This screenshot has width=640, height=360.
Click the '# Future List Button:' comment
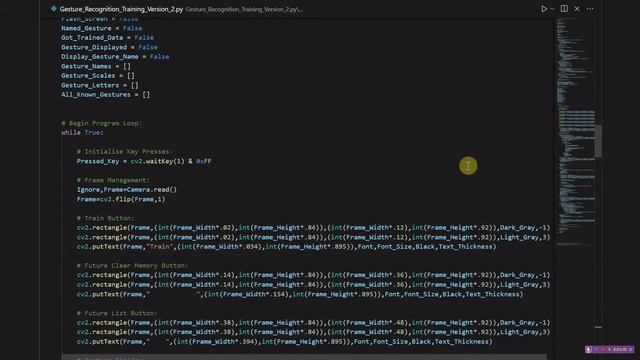(x=117, y=313)
